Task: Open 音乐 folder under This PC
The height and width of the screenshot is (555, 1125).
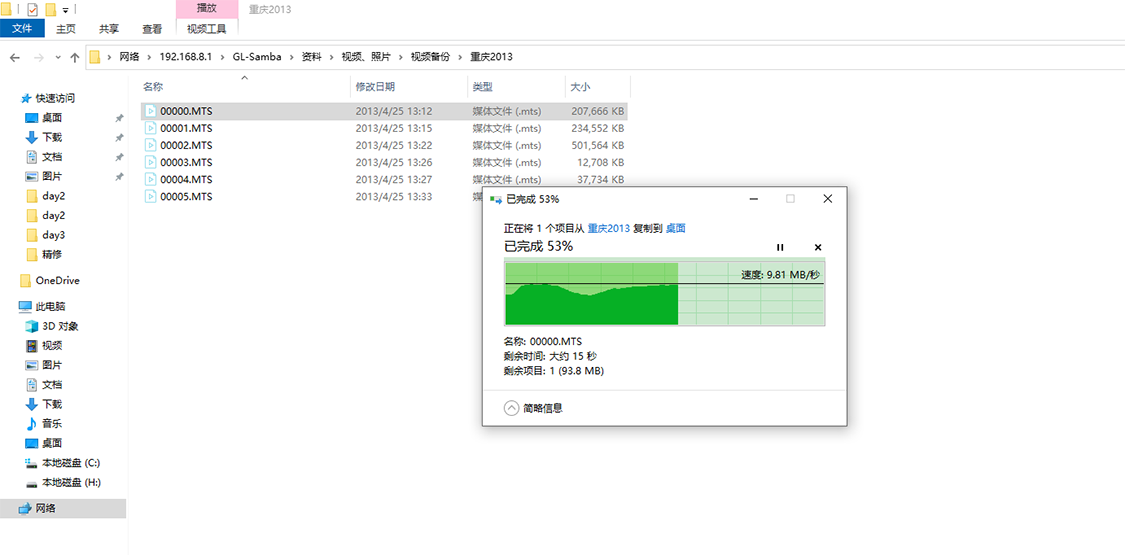Action: pos(52,423)
